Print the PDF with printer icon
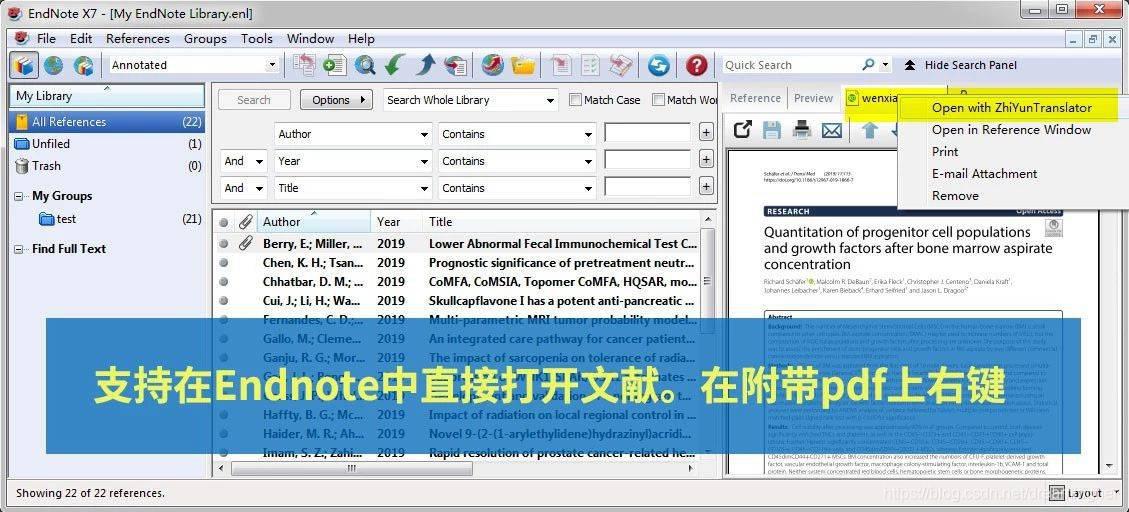Viewport: 1129px width, 512px height. 801,130
